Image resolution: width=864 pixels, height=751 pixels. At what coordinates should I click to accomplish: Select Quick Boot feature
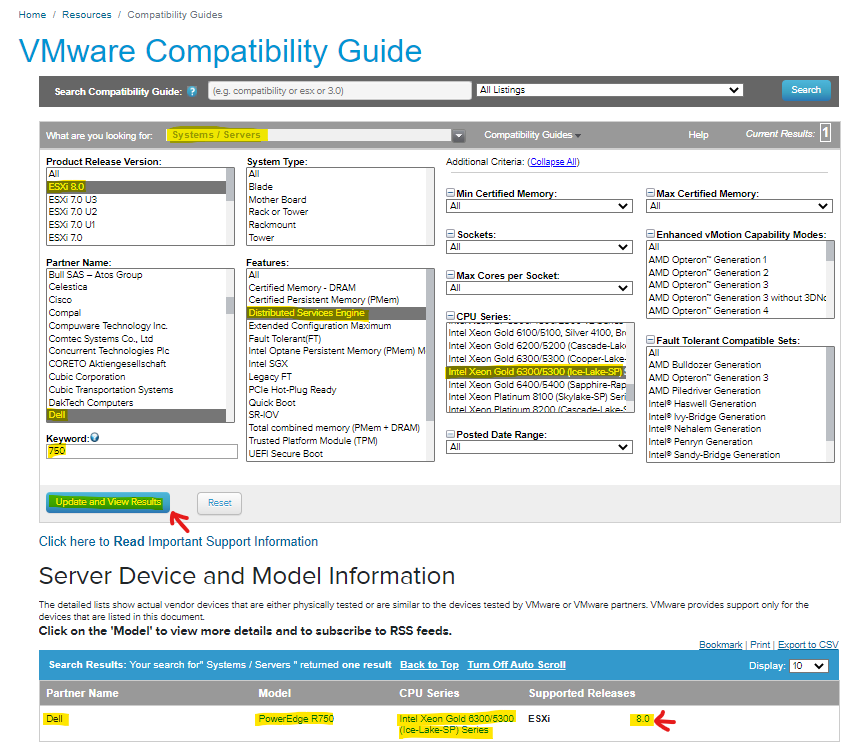pos(337,403)
